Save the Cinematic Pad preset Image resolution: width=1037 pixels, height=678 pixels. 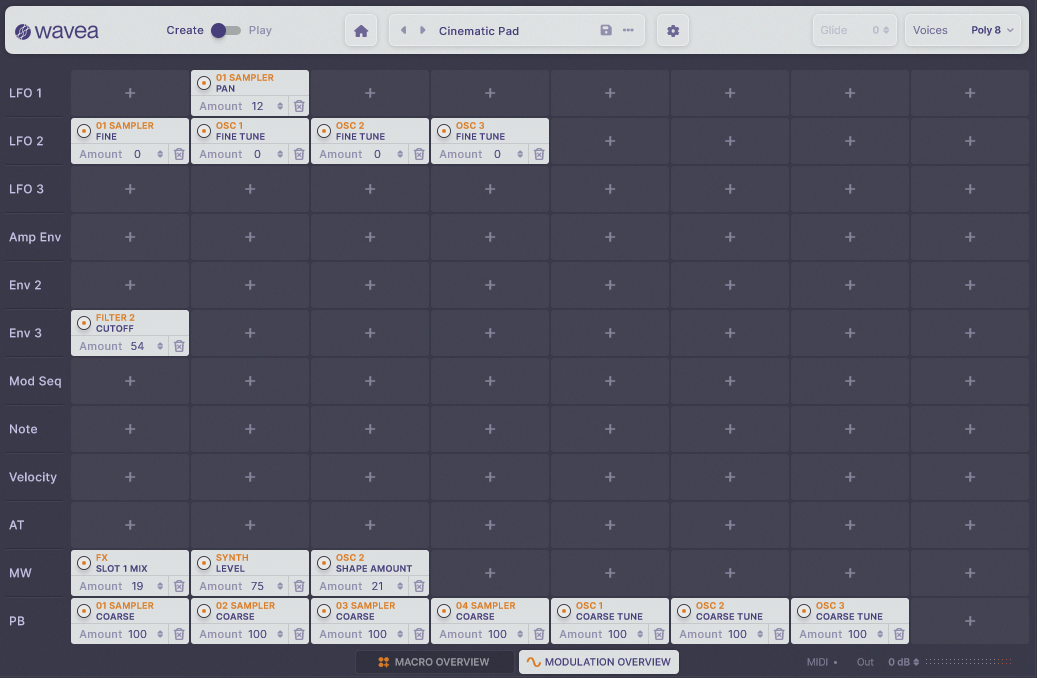click(606, 31)
